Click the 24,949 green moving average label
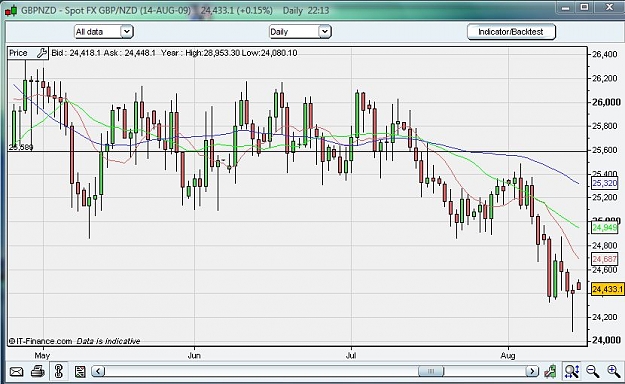 click(x=605, y=228)
